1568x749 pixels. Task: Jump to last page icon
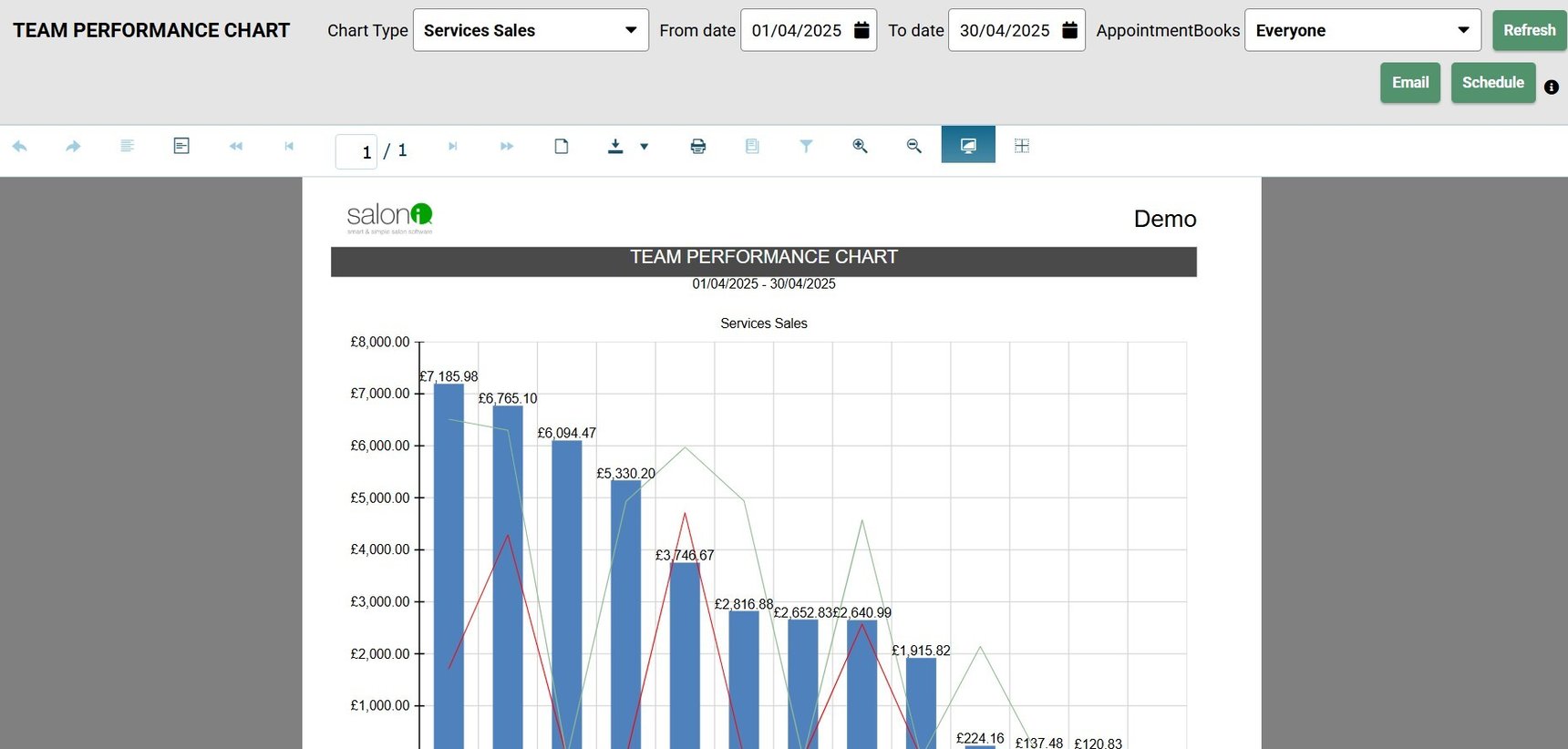507,146
